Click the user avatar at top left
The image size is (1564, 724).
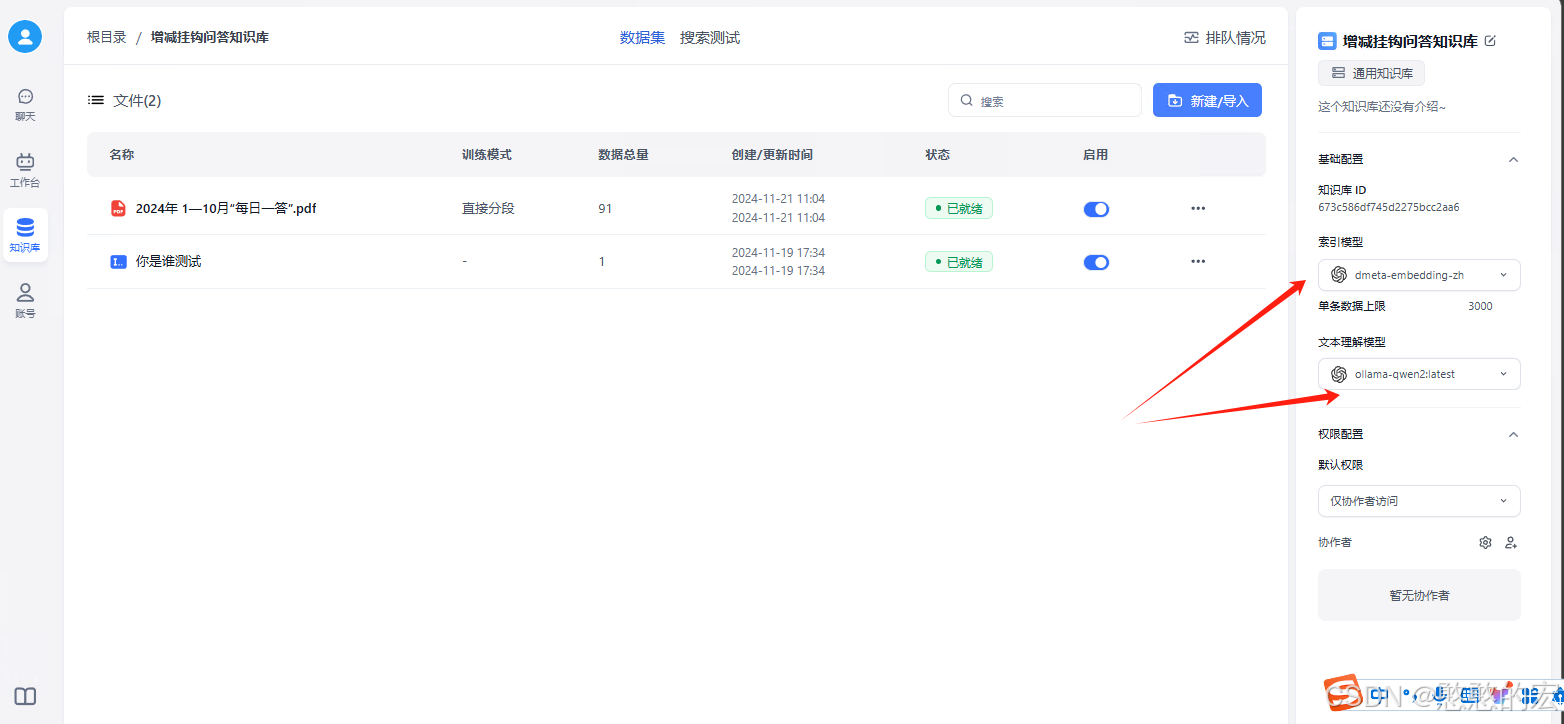pos(25,36)
